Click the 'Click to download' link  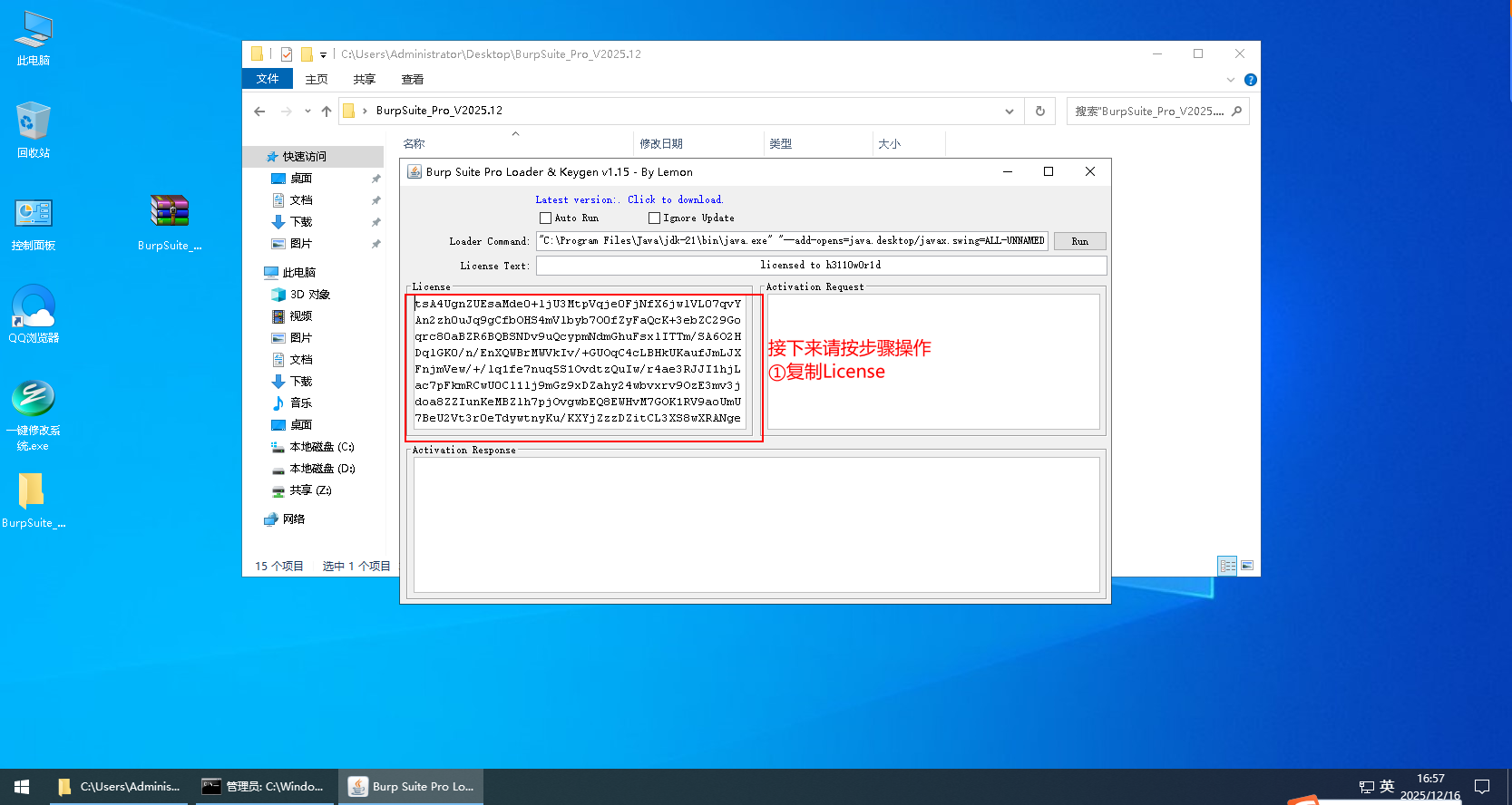coord(675,199)
